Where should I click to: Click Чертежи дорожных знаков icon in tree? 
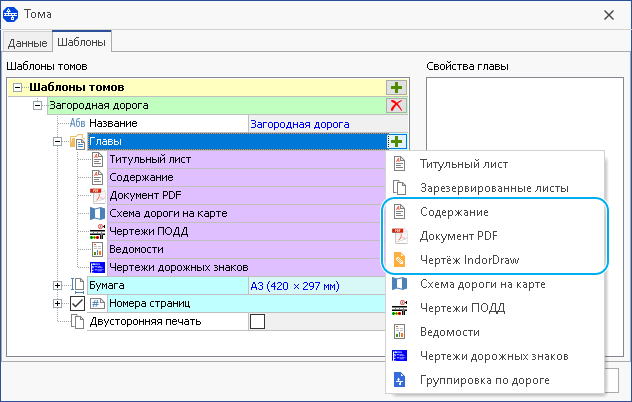click(x=97, y=267)
